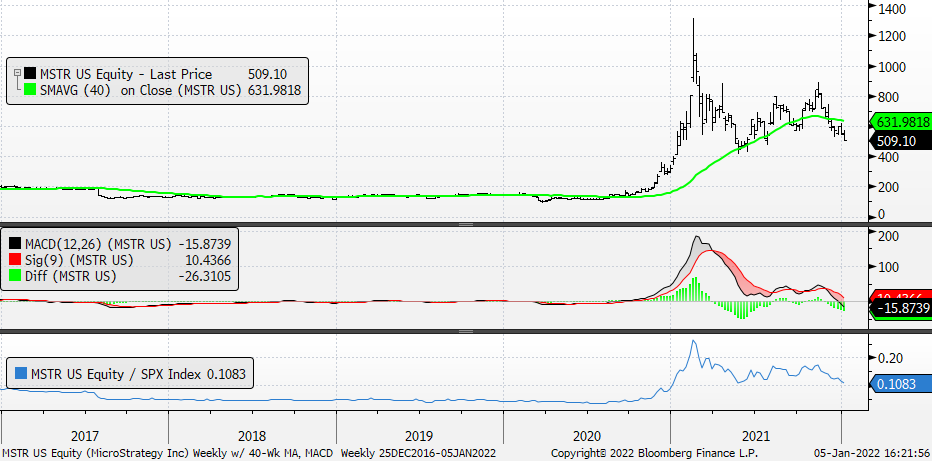
Task: Click 509.10 value in price legend
Action: click(x=267, y=74)
